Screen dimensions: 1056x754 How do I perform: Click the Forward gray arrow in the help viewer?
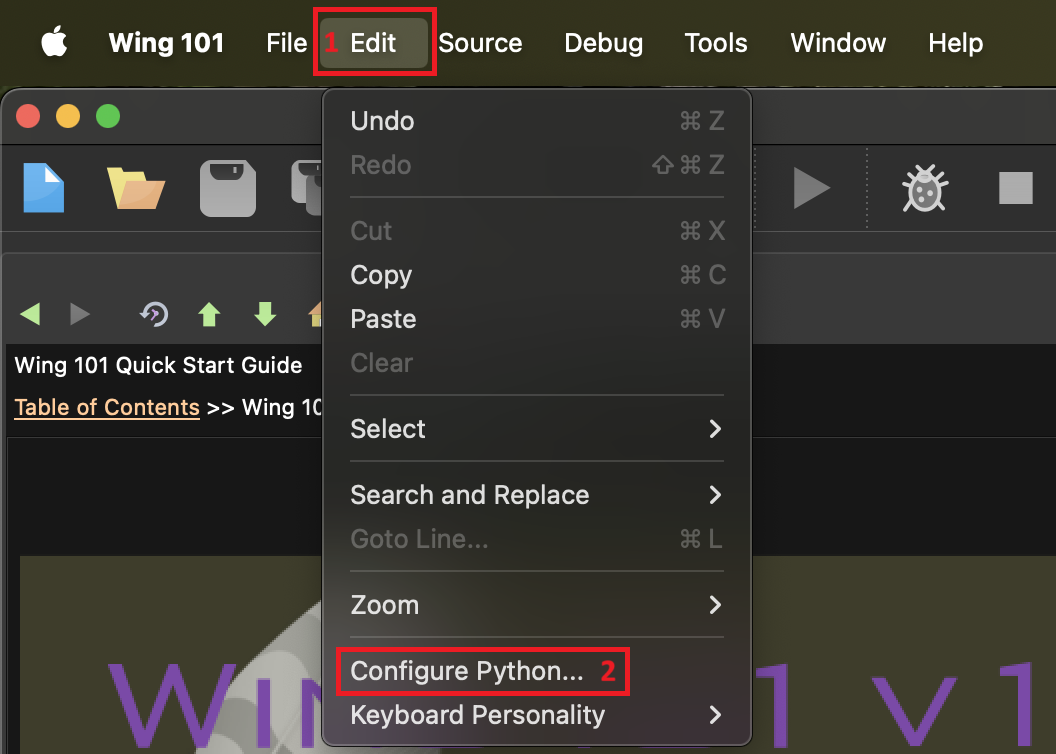(x=79, y=314)
